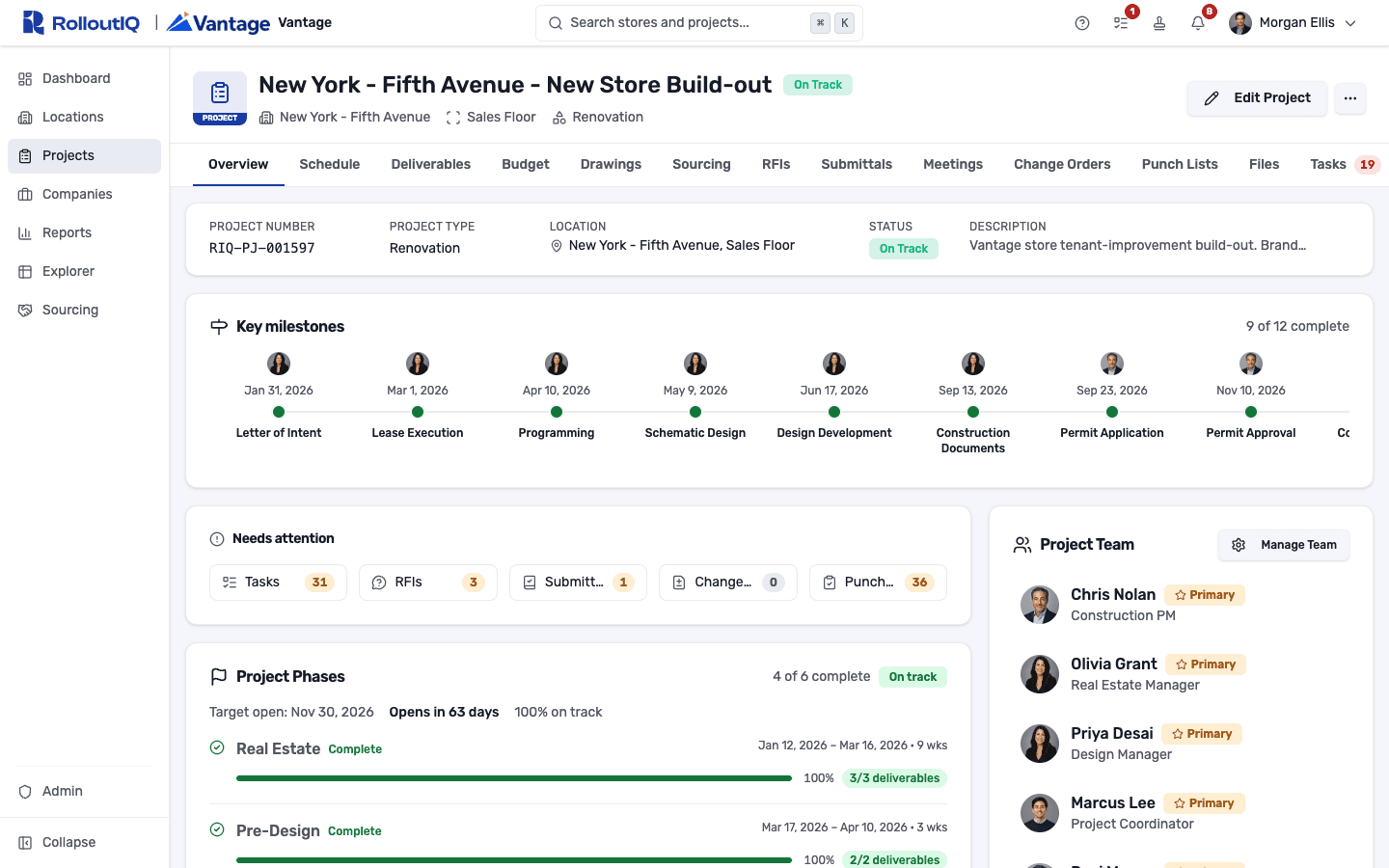Collapse the sidebar
The width and height of the screenshot is (1389, 868).
click(84, 842)
